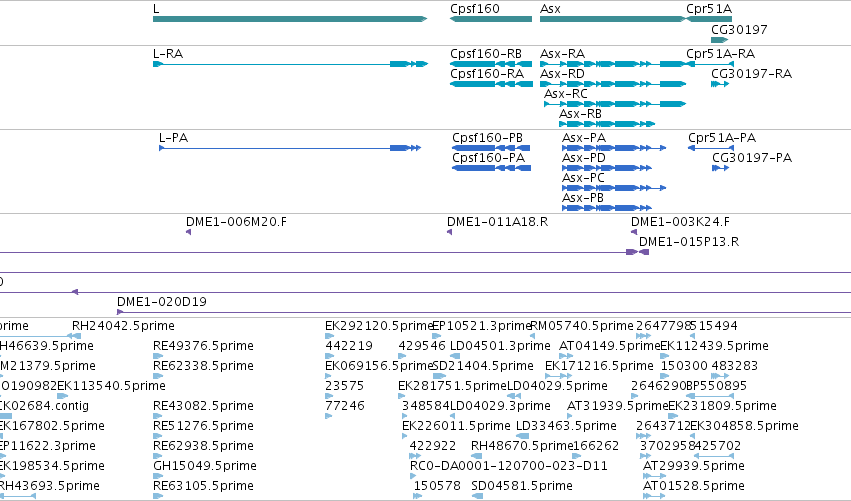
Task: Click the AT04149.5prime label
Action: [609, 346]
